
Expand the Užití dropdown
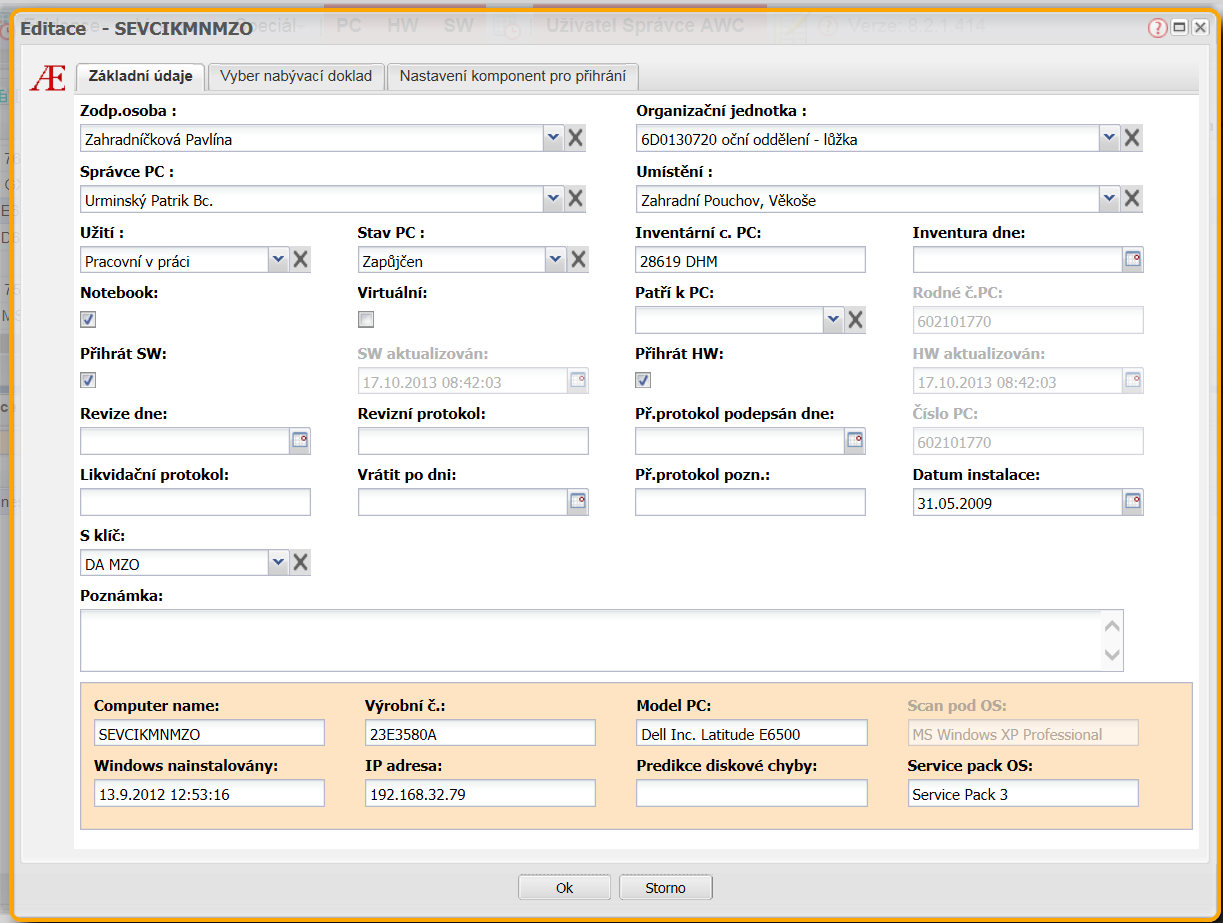(x=277, y=260)
